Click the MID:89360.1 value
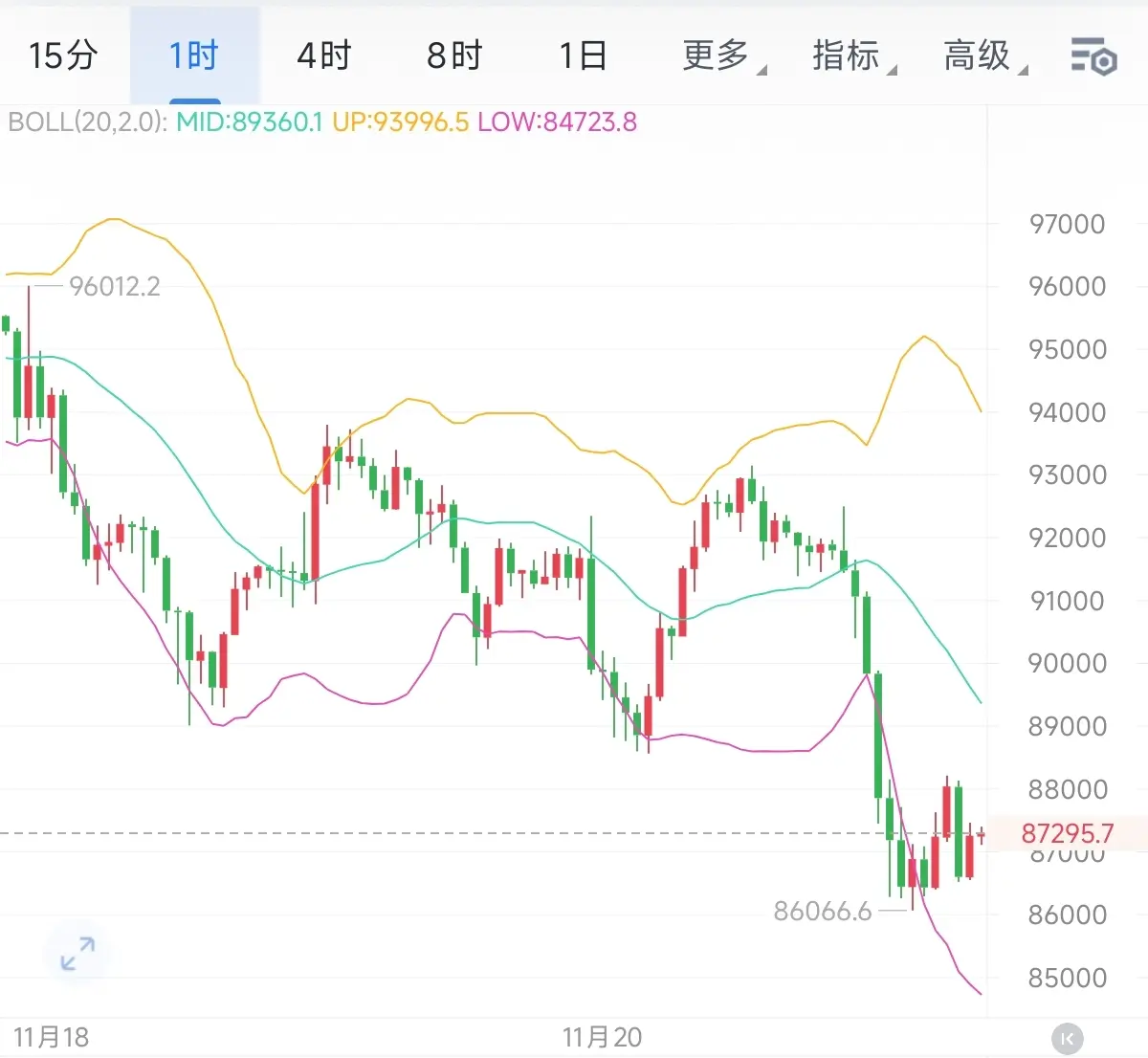This screenshot has width=1148, height=1058. coord(250,122)
